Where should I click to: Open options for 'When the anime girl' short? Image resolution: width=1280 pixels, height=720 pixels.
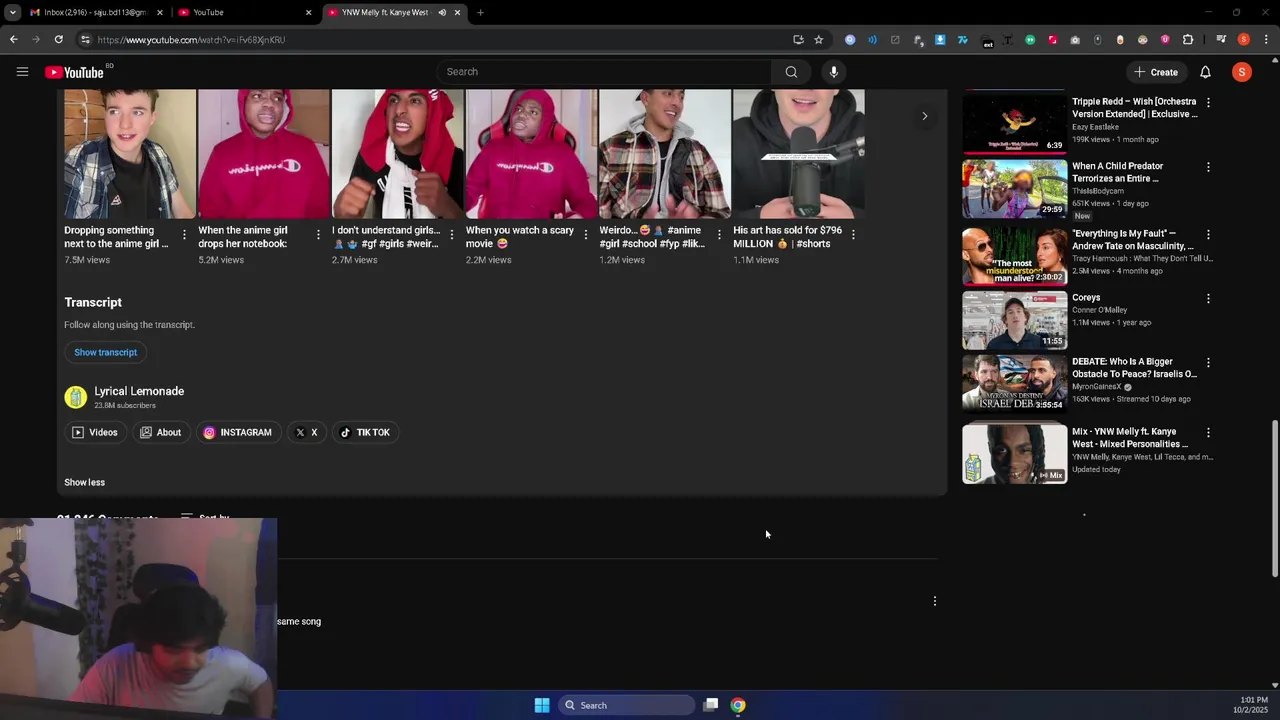click(318, 235)
